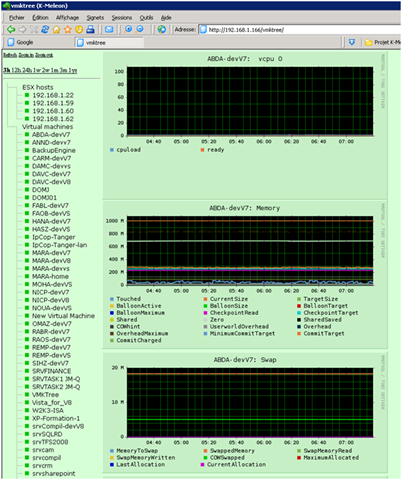Open the mail envelope icon

click(x=109, y=30)
